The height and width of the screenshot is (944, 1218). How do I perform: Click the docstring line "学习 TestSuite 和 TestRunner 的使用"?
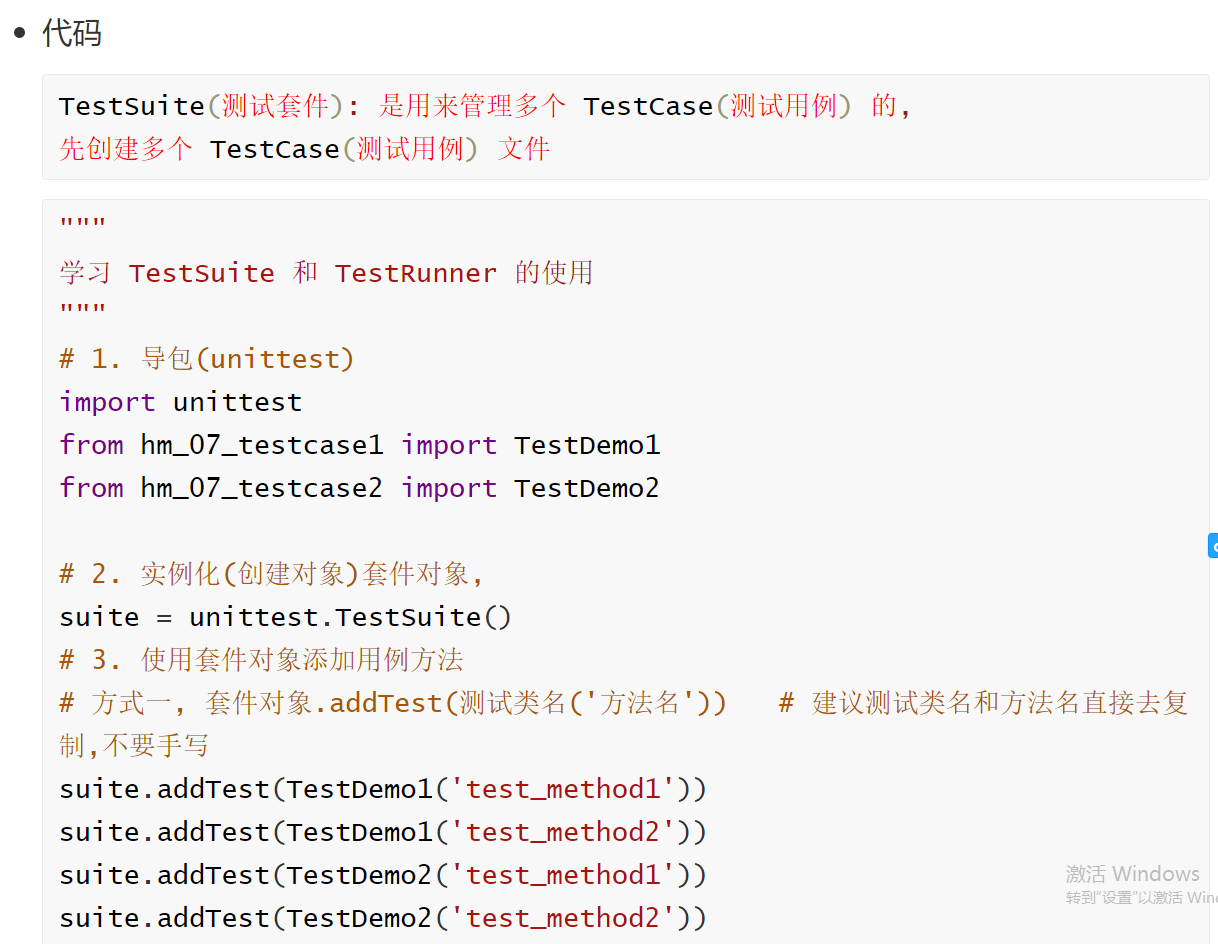pos(326,273)
